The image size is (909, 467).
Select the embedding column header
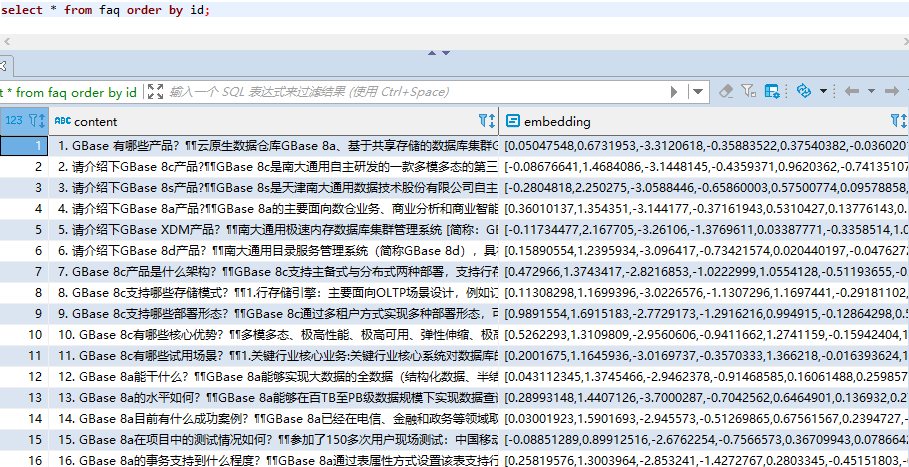point(704,121)
